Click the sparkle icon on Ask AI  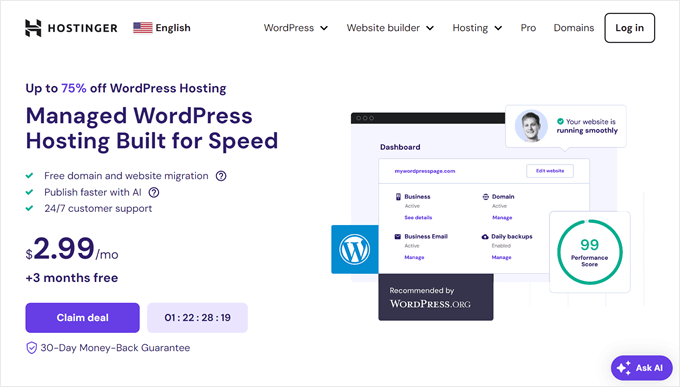624,368
